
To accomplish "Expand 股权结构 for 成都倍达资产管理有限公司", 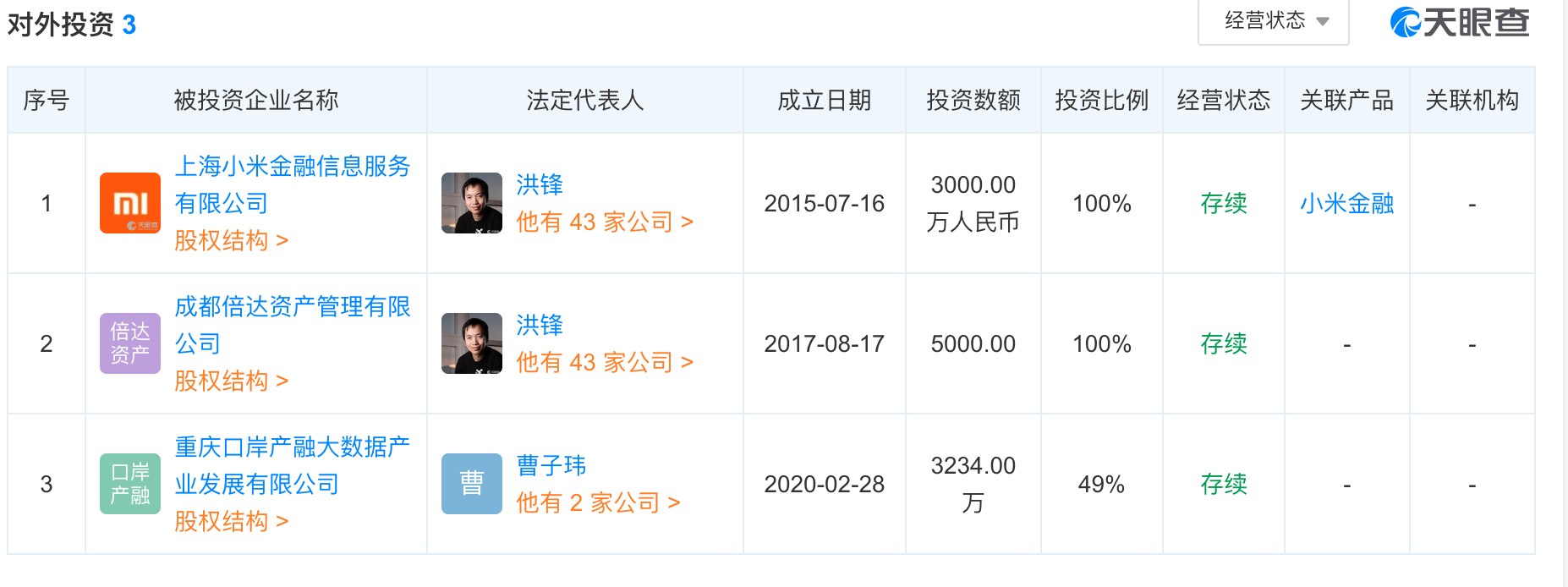I will [232, 381].
